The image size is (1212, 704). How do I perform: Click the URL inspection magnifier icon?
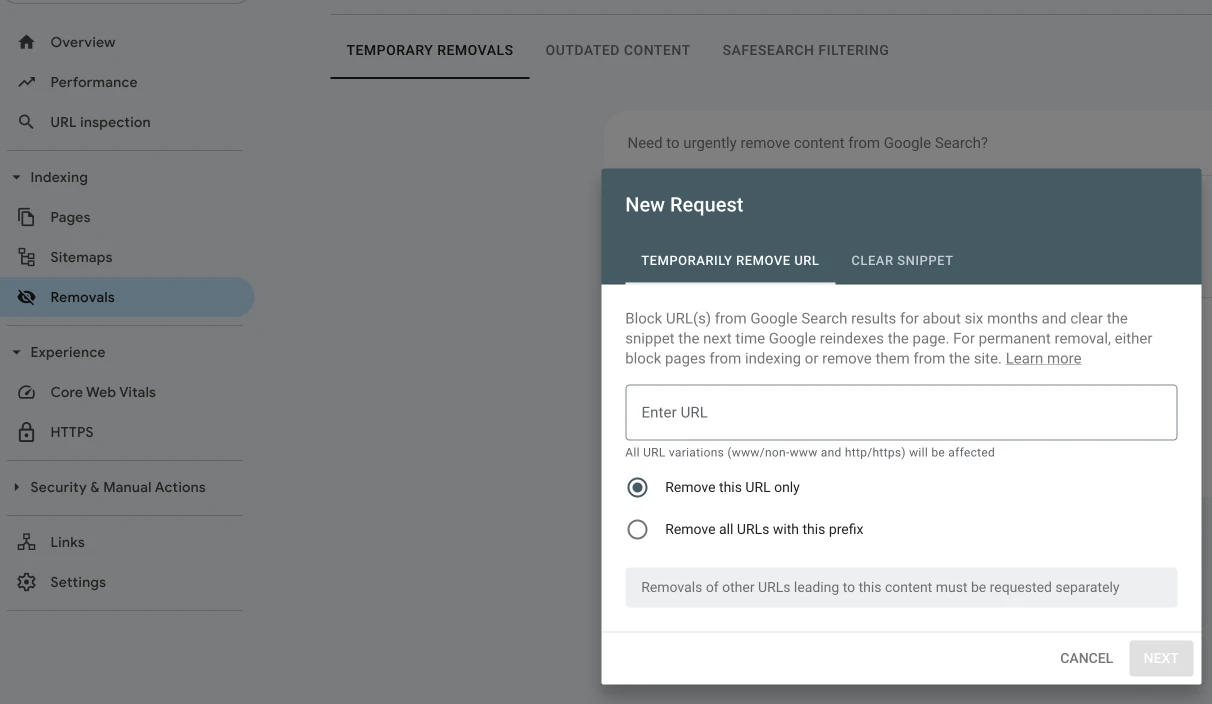pos(27,122)
